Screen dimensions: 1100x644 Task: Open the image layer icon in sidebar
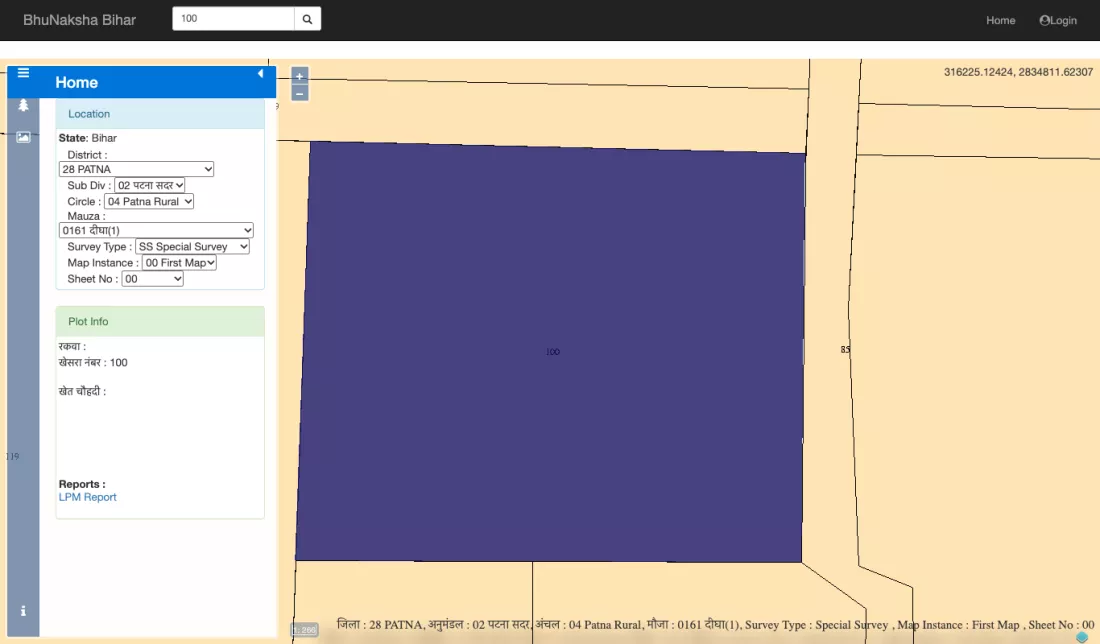[23, 137]
